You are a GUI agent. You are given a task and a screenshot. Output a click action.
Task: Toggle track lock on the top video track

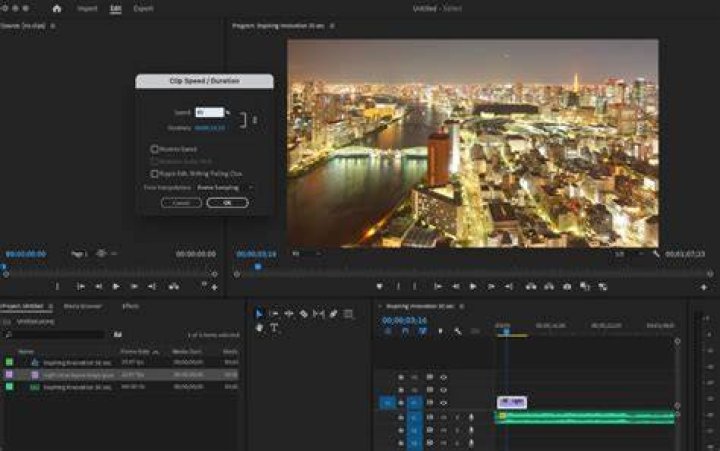point(401,378)
